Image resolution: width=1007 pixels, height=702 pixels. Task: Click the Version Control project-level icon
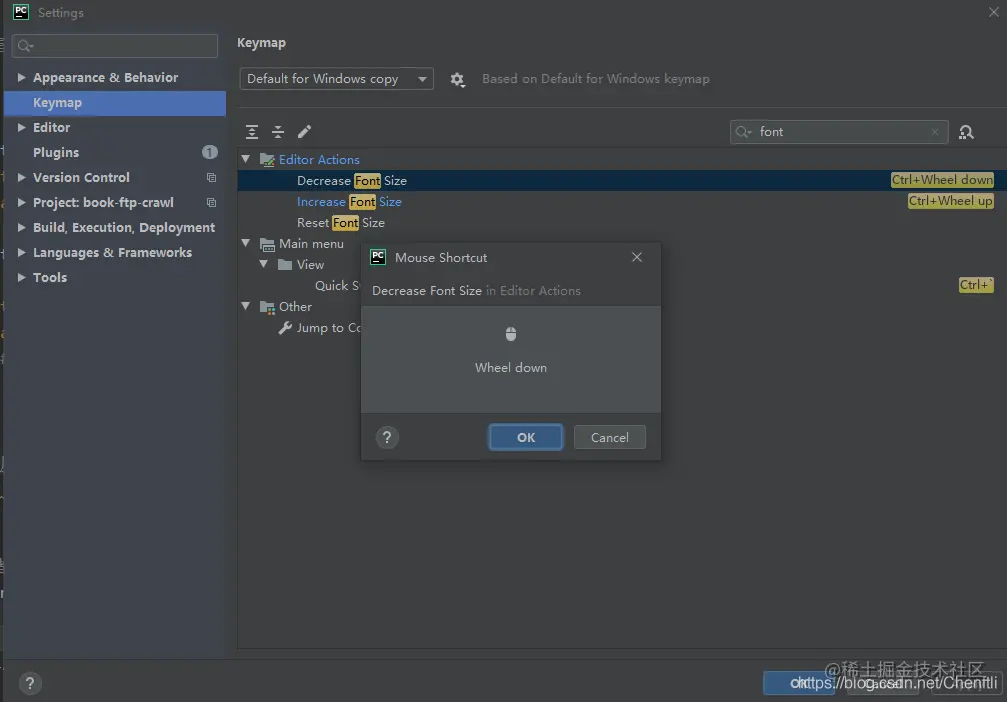tap(211, 177)
